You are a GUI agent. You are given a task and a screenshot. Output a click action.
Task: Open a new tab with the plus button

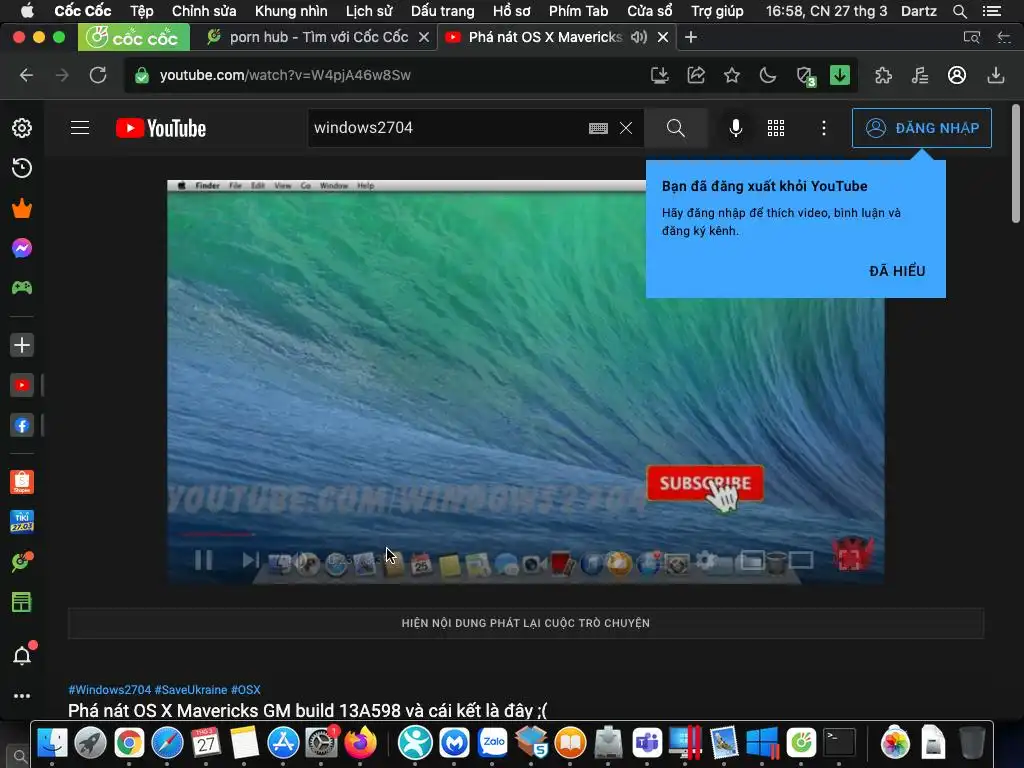point(691,37)
